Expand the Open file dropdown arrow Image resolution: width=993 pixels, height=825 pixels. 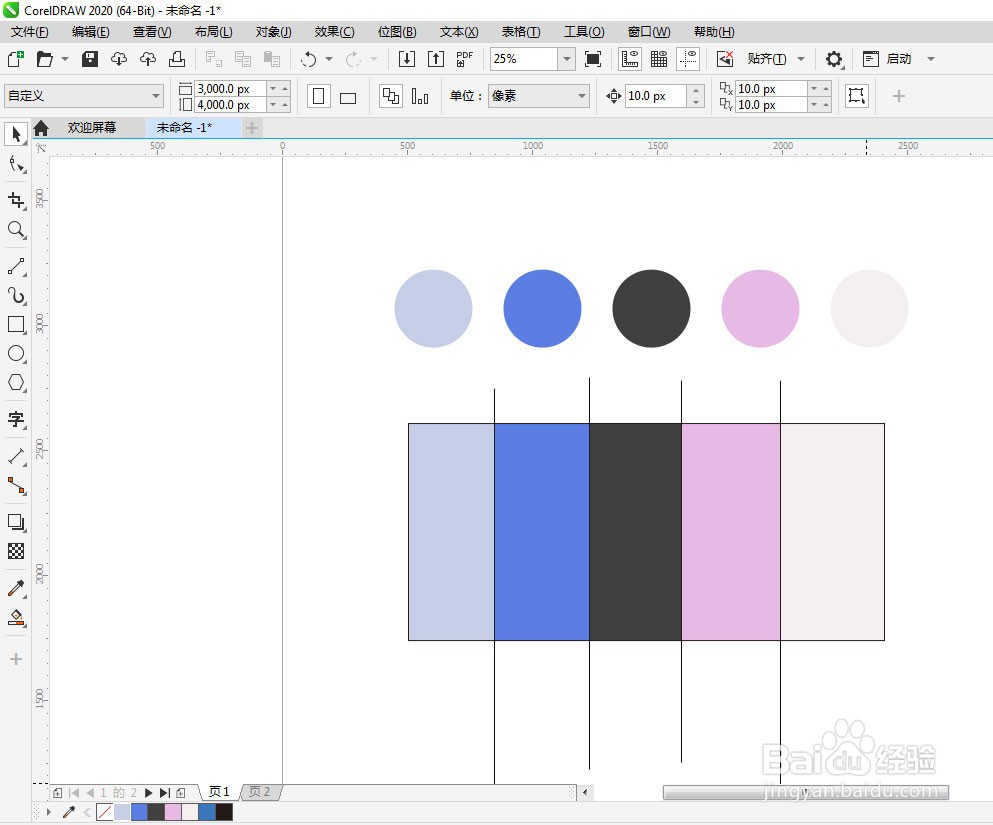(x=65, y=59)
